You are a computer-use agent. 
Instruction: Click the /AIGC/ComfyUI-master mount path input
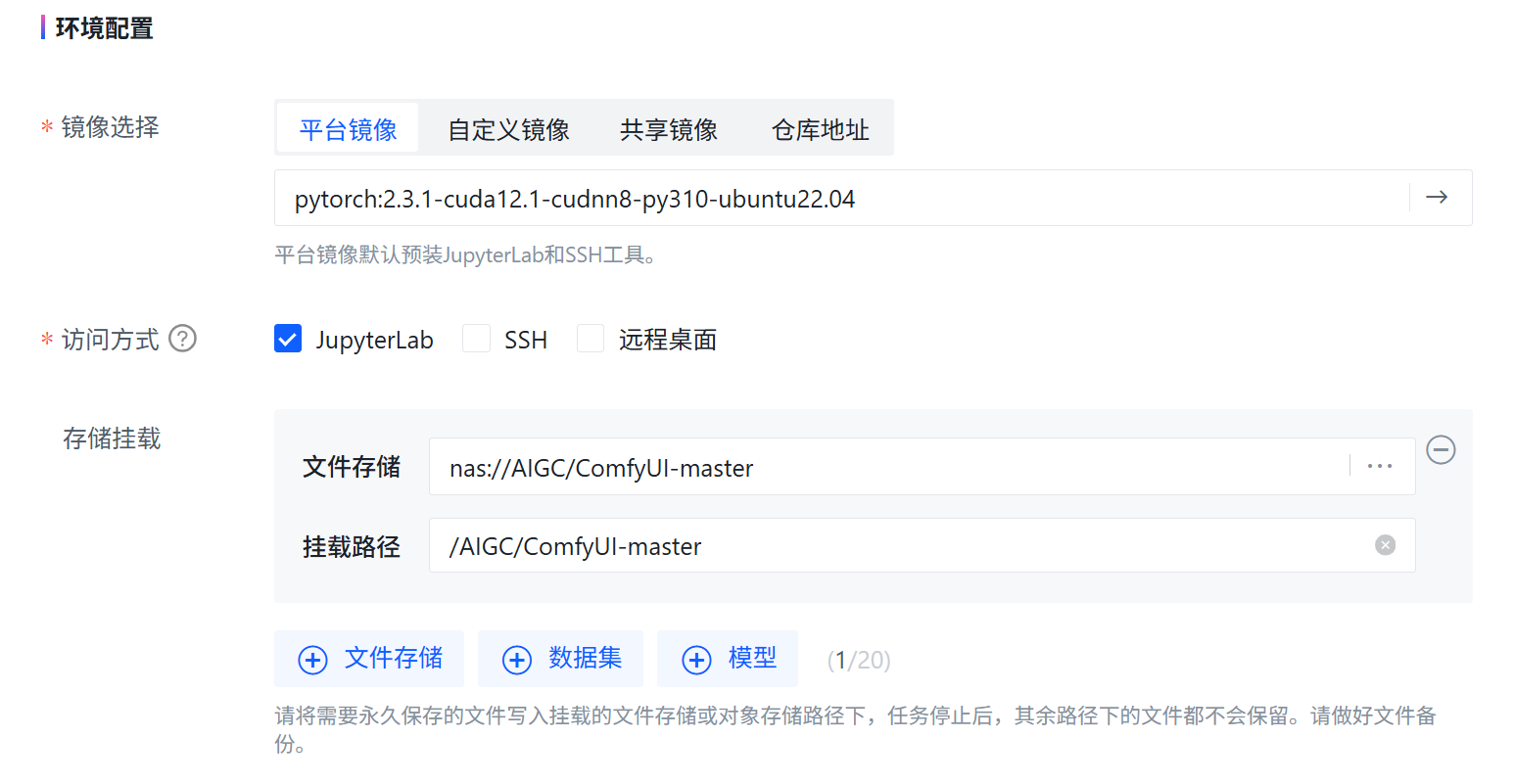[x=922, y=545]
